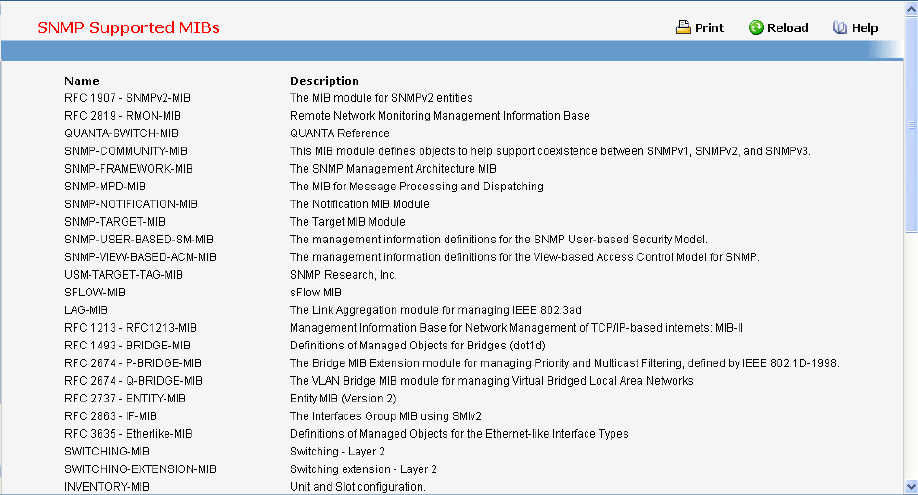Select RFC 1493 - BRIDGE-MIB name
This screenshot has width=918, height=495.
coord(128,345)
